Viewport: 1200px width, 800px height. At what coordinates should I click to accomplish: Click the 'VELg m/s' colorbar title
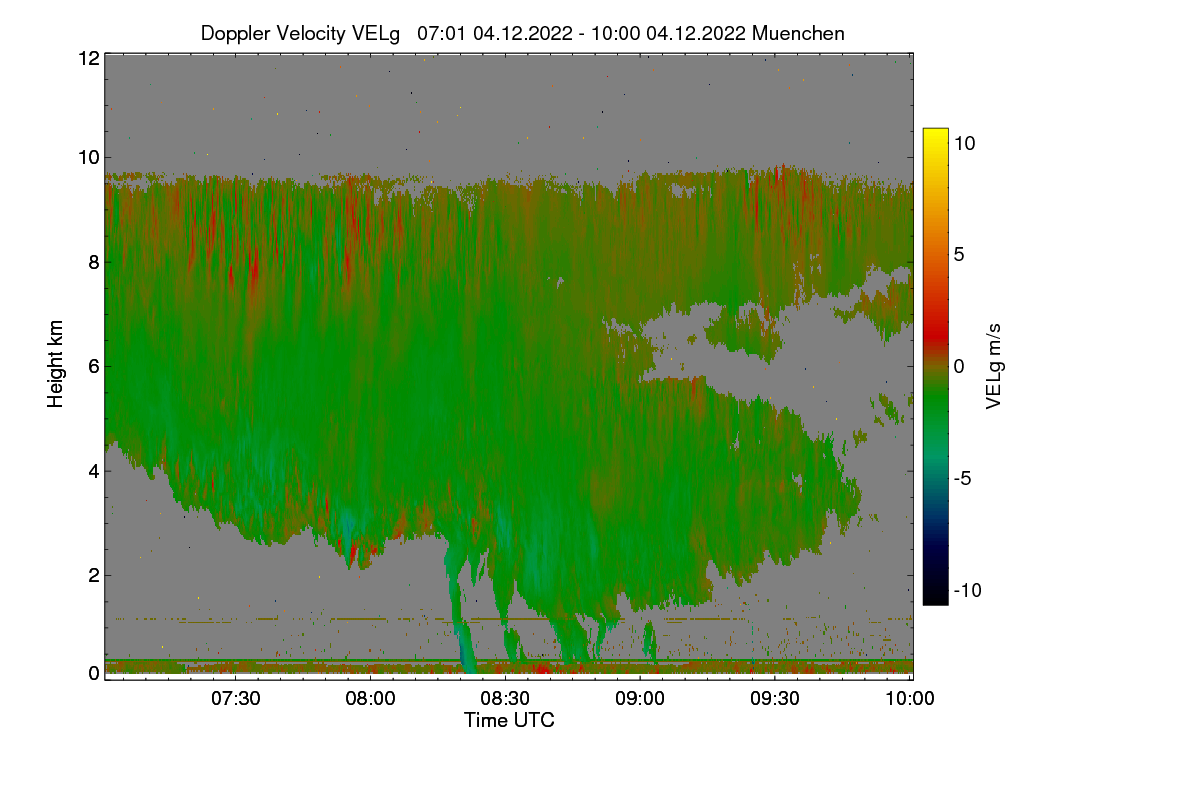tap(994, 365)
